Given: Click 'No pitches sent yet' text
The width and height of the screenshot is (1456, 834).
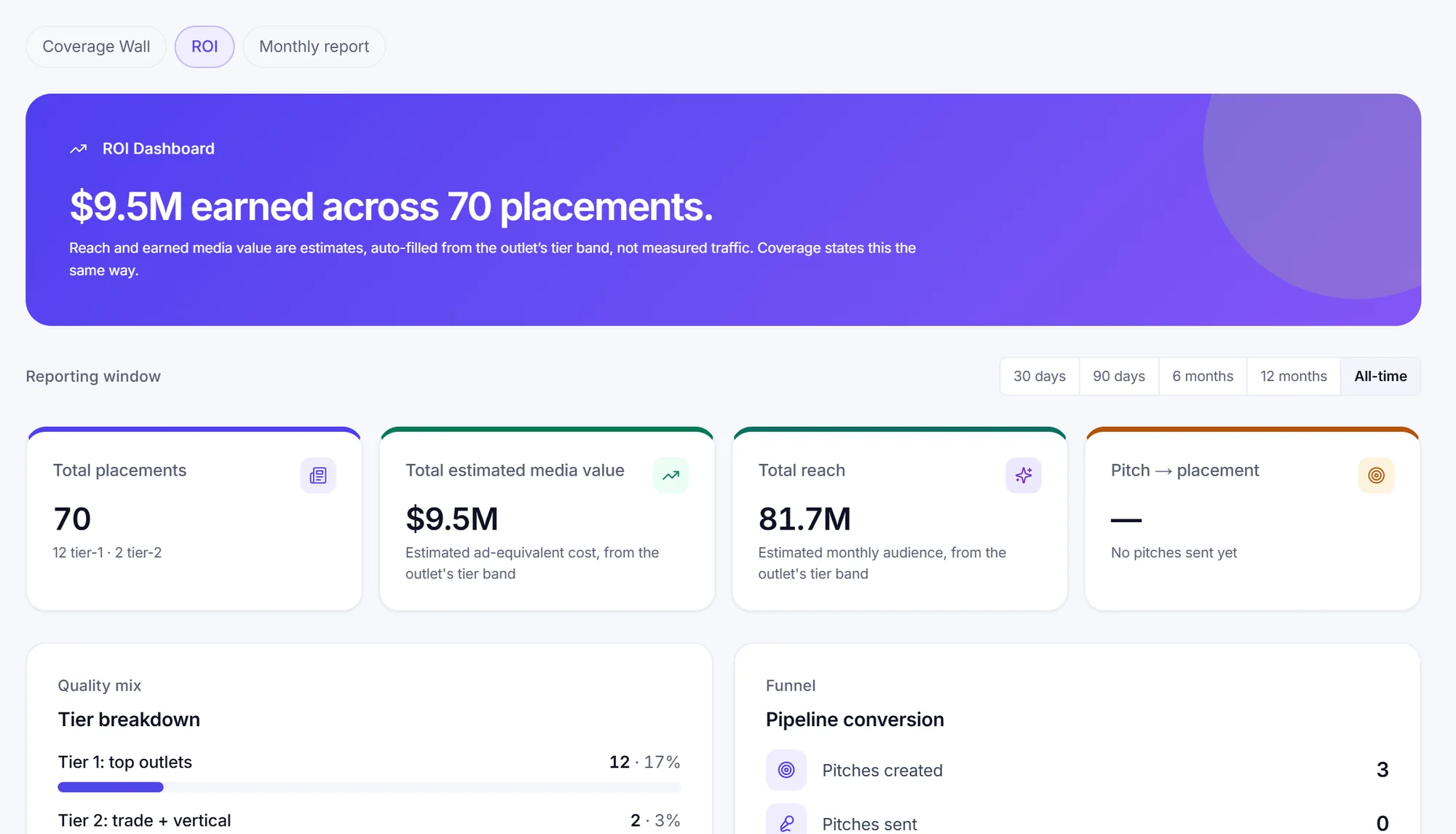Looking at the screenshot, I should point(1174,553).
